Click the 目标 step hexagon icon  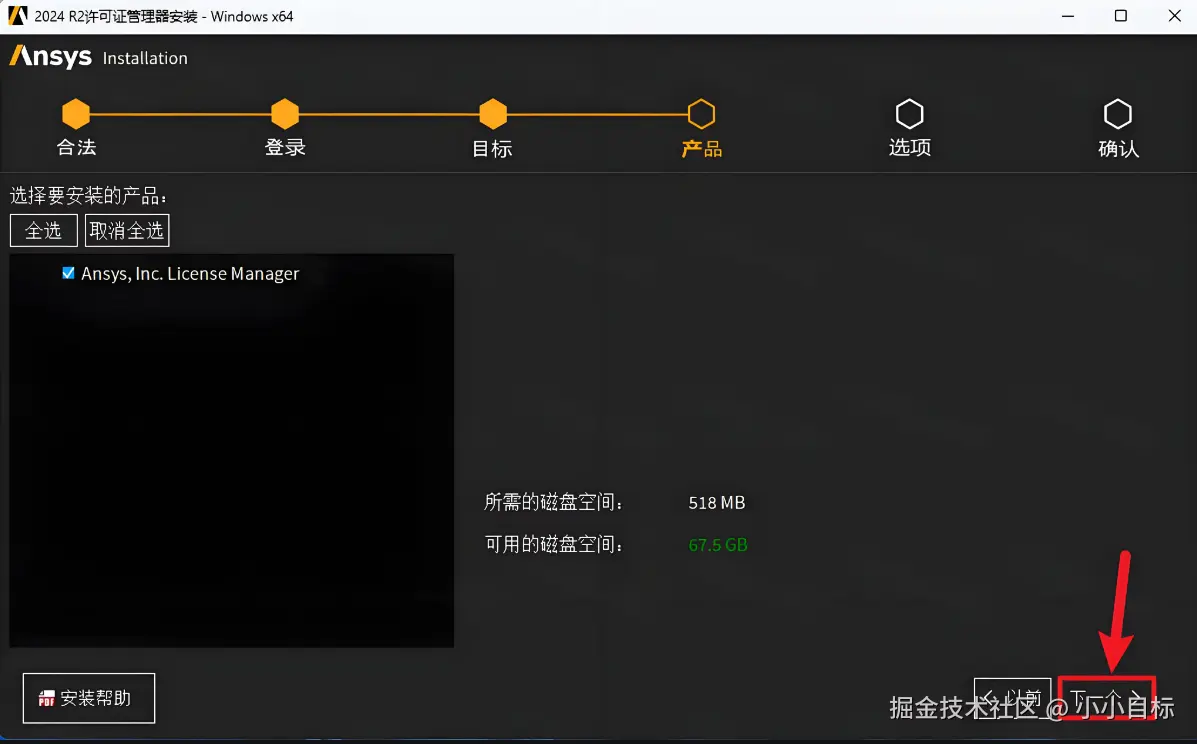tap(493, 114)
